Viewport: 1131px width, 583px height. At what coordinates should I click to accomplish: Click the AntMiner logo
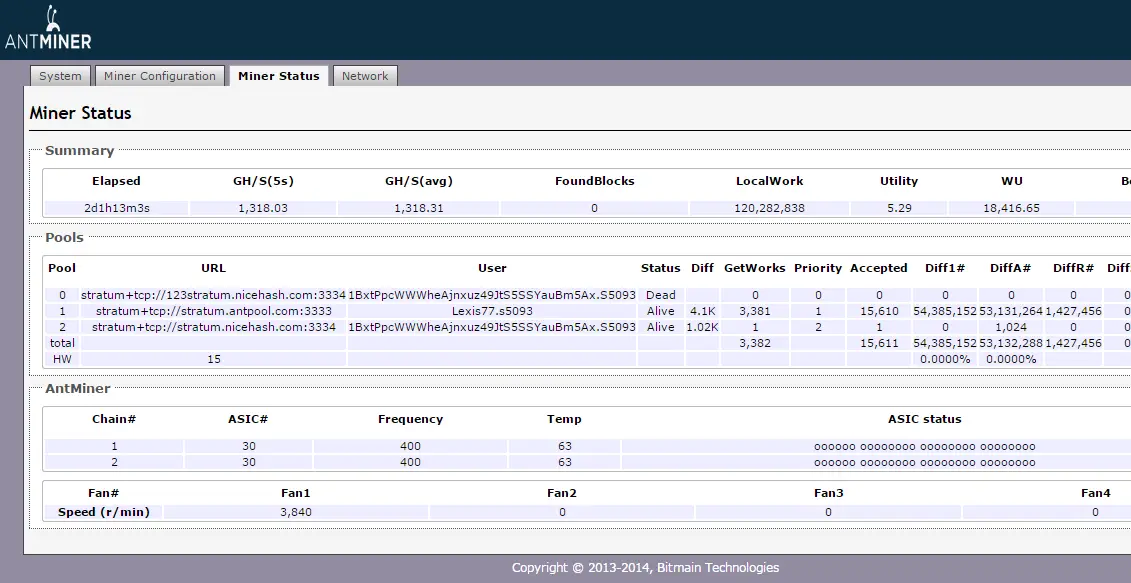(x=48, y=30)
